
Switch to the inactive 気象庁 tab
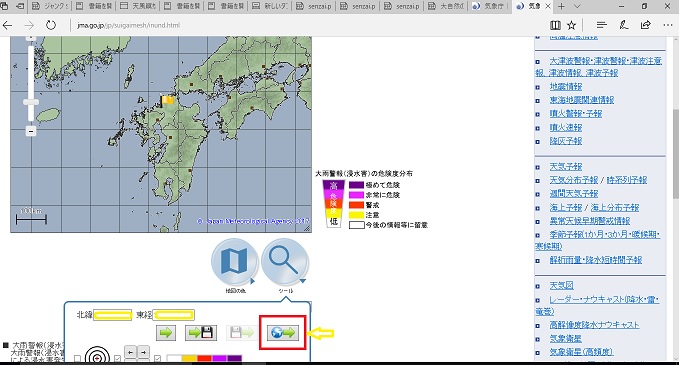pos(491,6)
